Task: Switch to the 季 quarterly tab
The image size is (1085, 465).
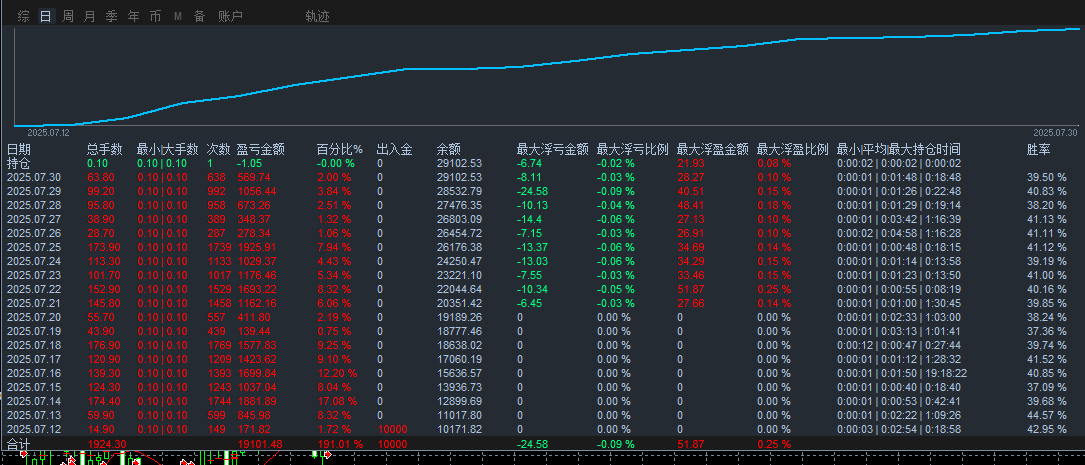Action: coord(111,16)
